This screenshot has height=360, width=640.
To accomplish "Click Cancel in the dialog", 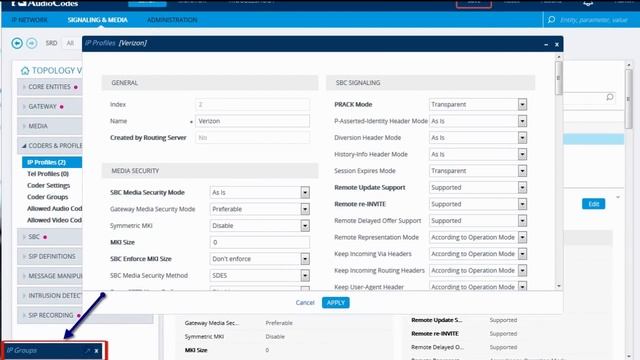I will click(305, 303).
